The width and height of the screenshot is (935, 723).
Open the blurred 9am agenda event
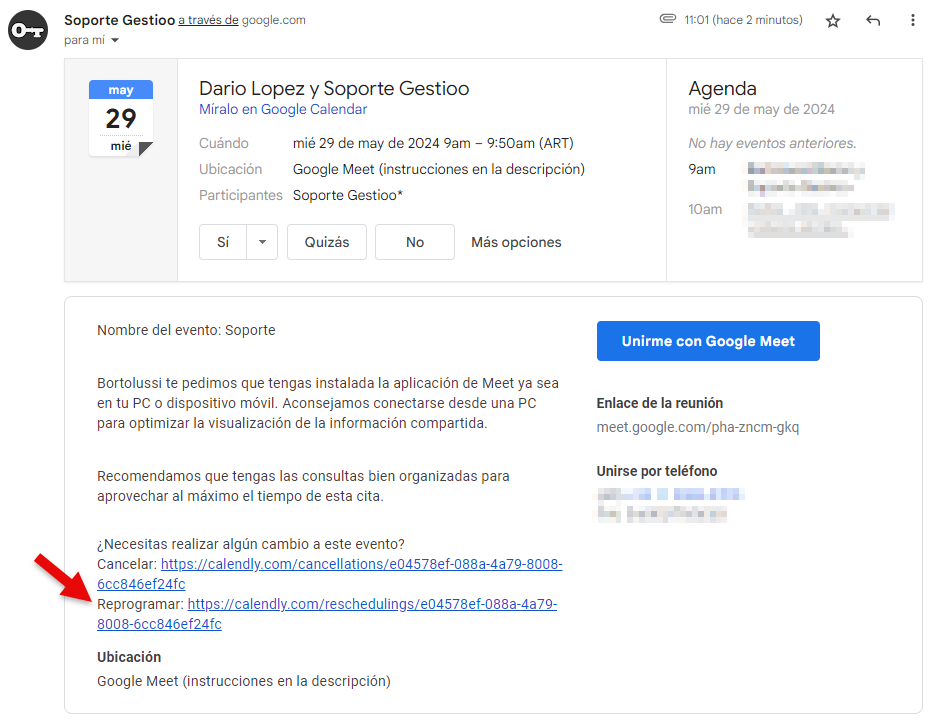[806, 178]
